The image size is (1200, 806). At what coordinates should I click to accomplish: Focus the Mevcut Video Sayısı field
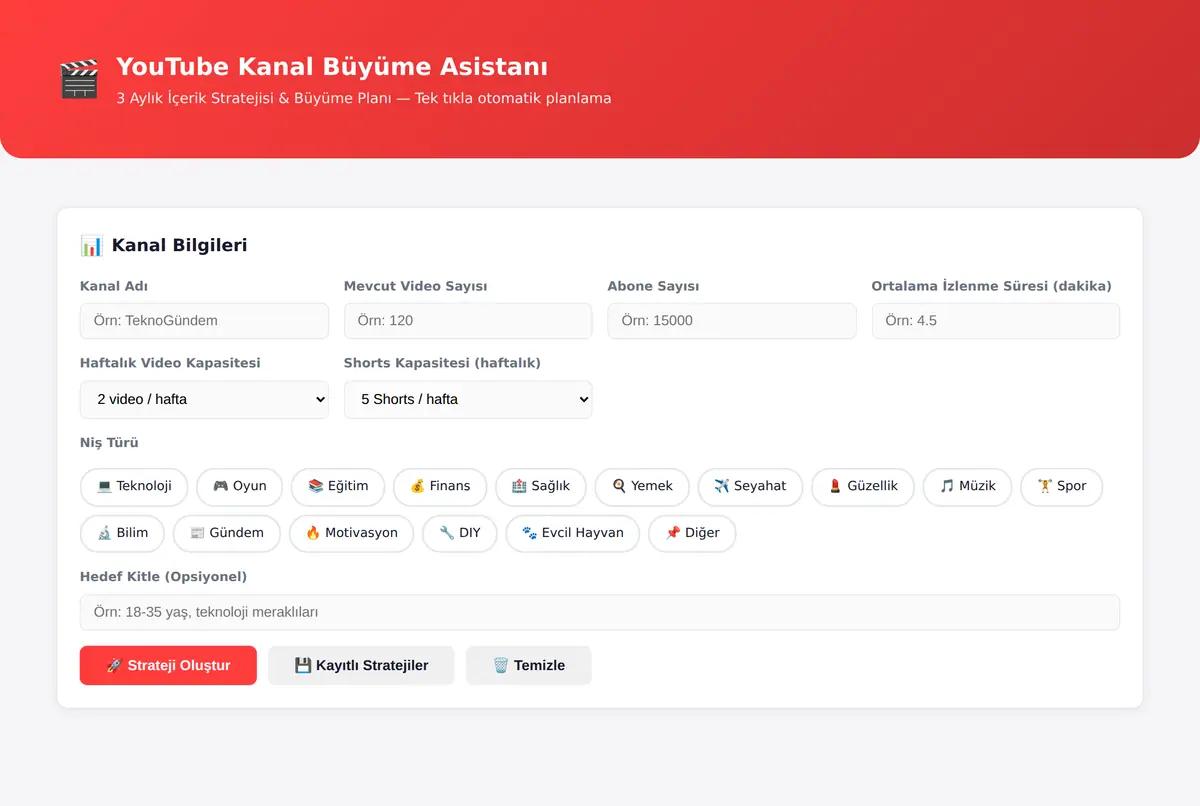click(468, 321)
